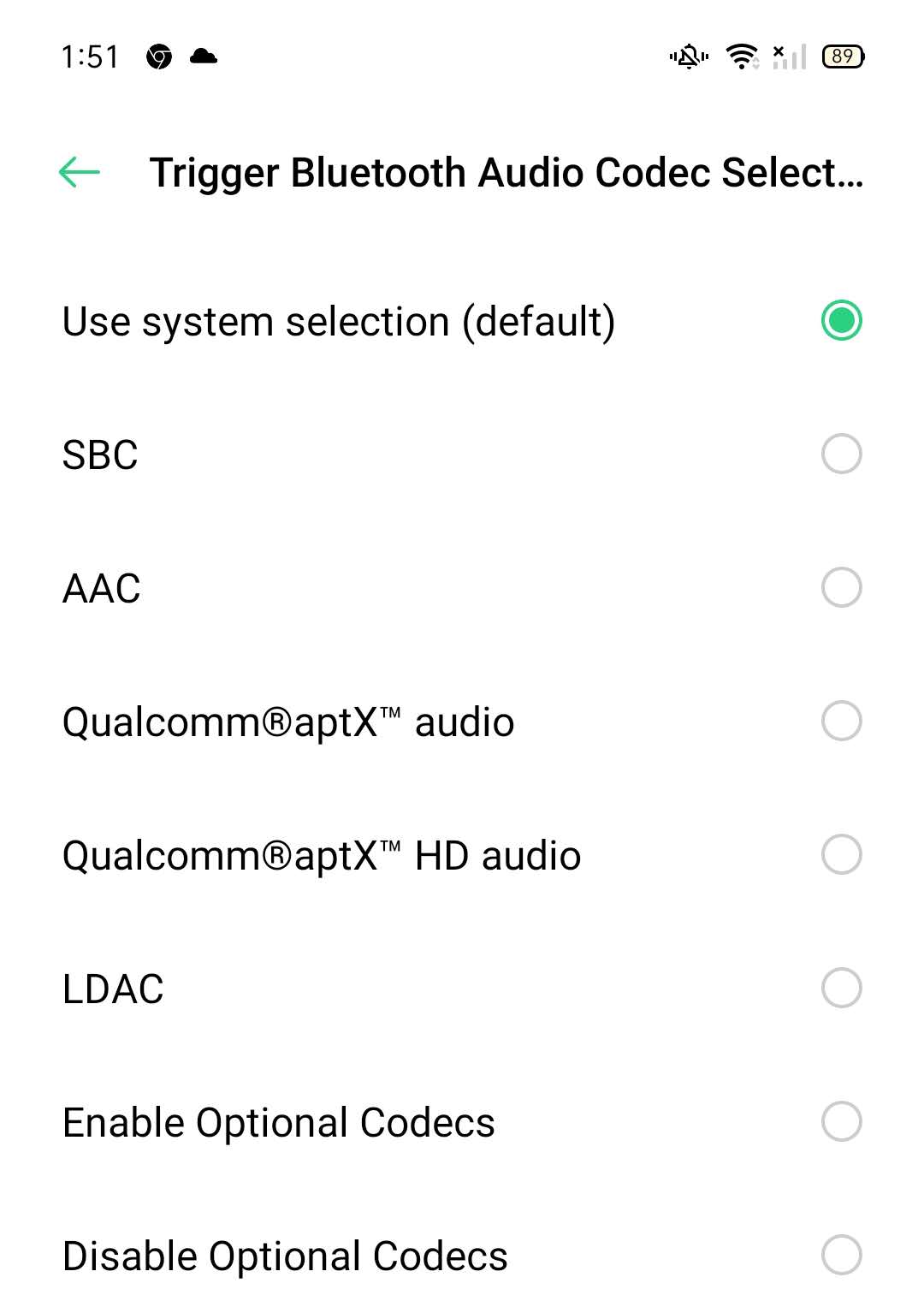Pick the Qualcomm aptX audio radio button

[841, 721]
